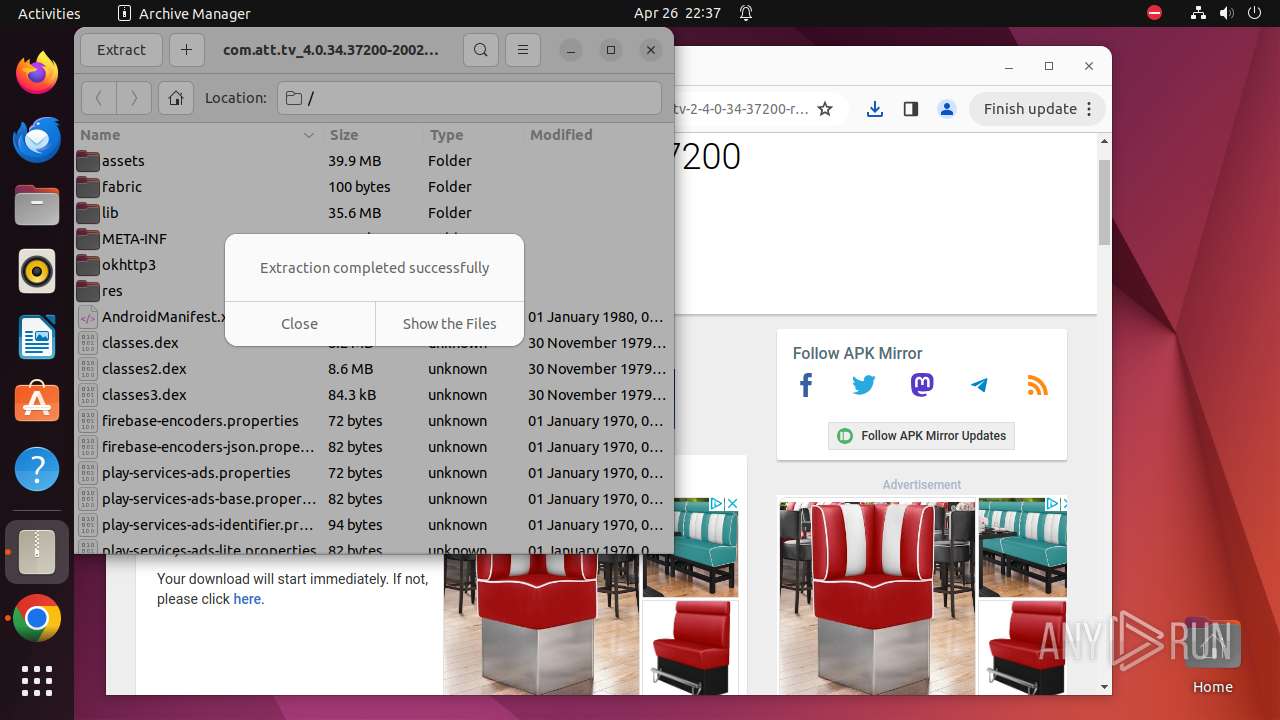
Task: Open APK Mirror Facebook page
Action: 806,385
